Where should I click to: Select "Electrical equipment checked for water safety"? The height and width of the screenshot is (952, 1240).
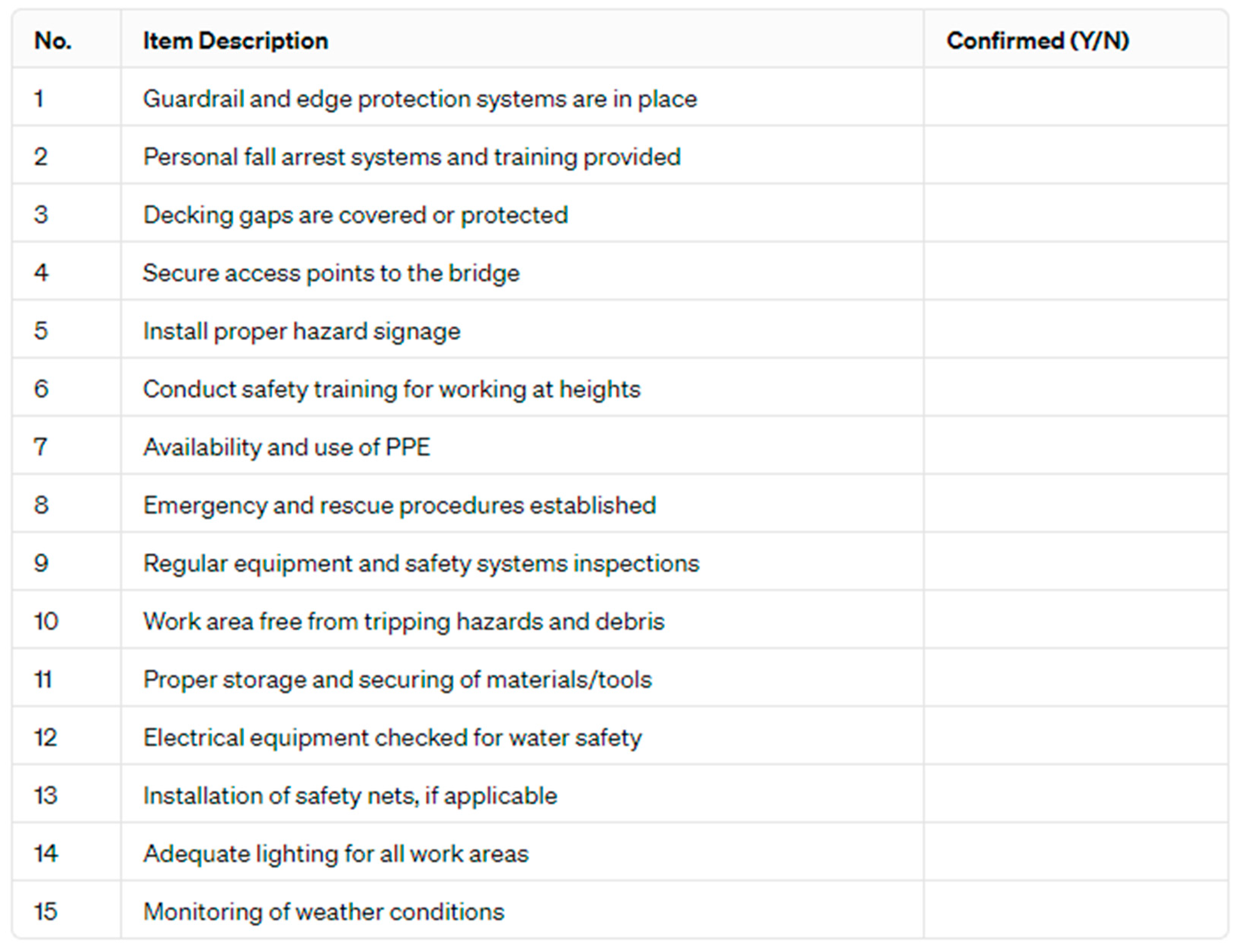pos(392,738)
